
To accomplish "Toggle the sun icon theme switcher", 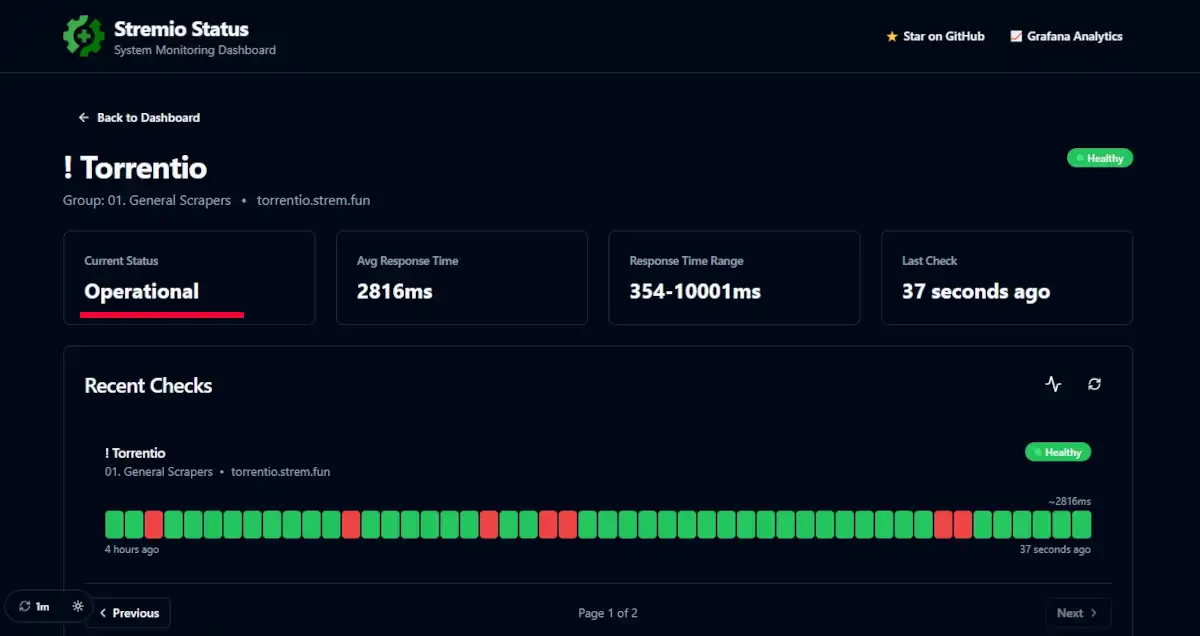I will click(78, 606).
